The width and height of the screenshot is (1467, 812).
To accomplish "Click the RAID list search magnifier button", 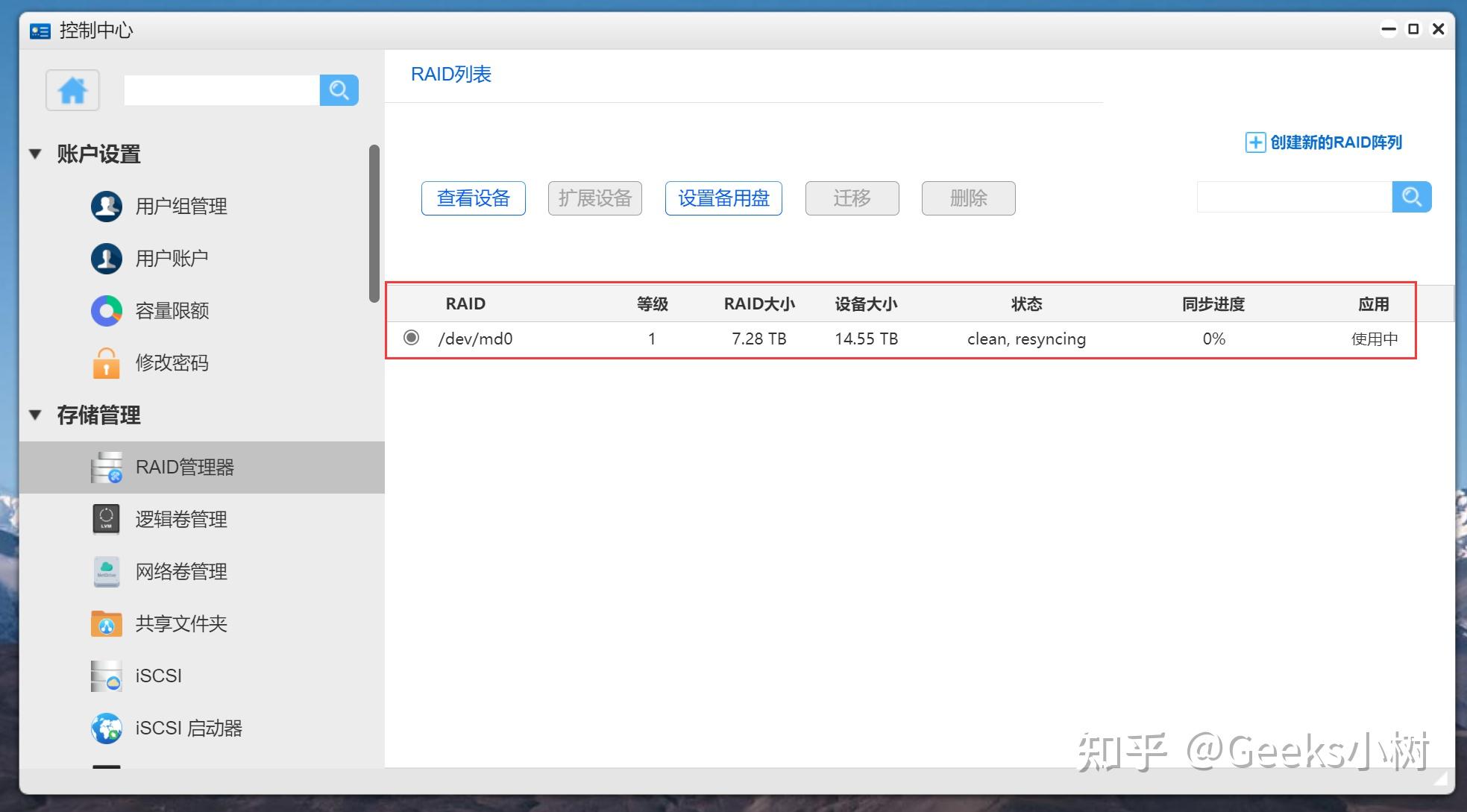I will 1411,197.
